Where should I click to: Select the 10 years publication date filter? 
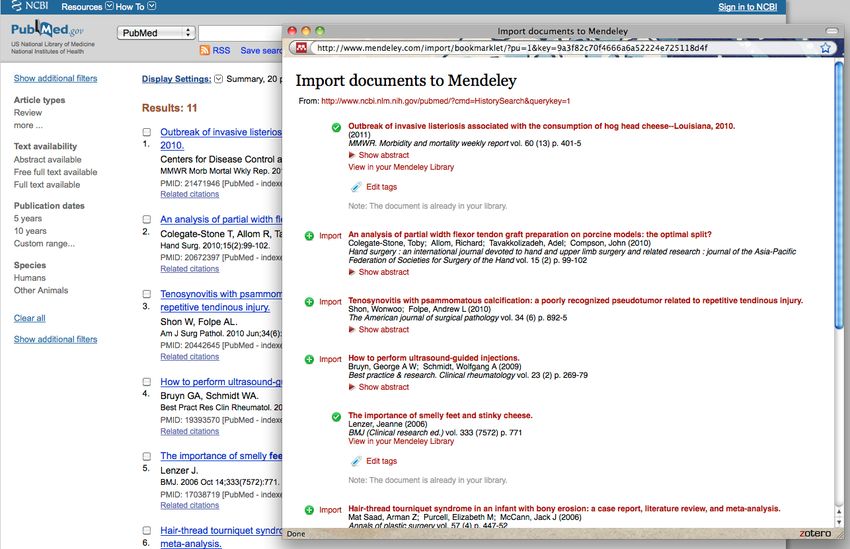pos(30,231)
